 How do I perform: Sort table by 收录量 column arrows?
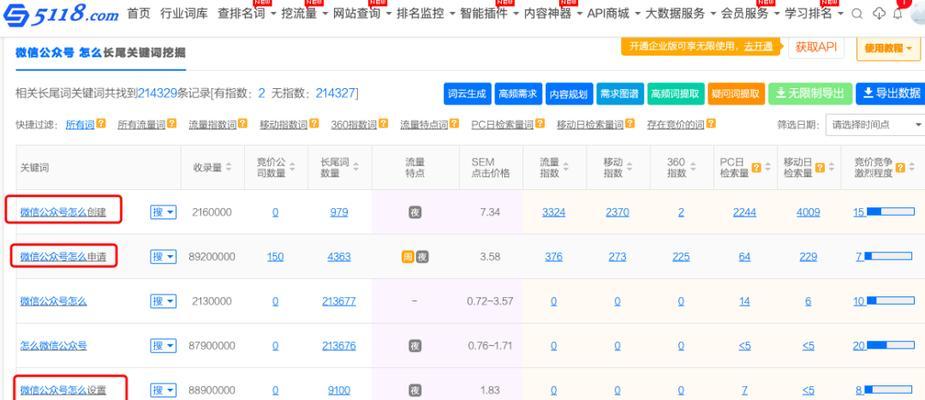(229, 168)
